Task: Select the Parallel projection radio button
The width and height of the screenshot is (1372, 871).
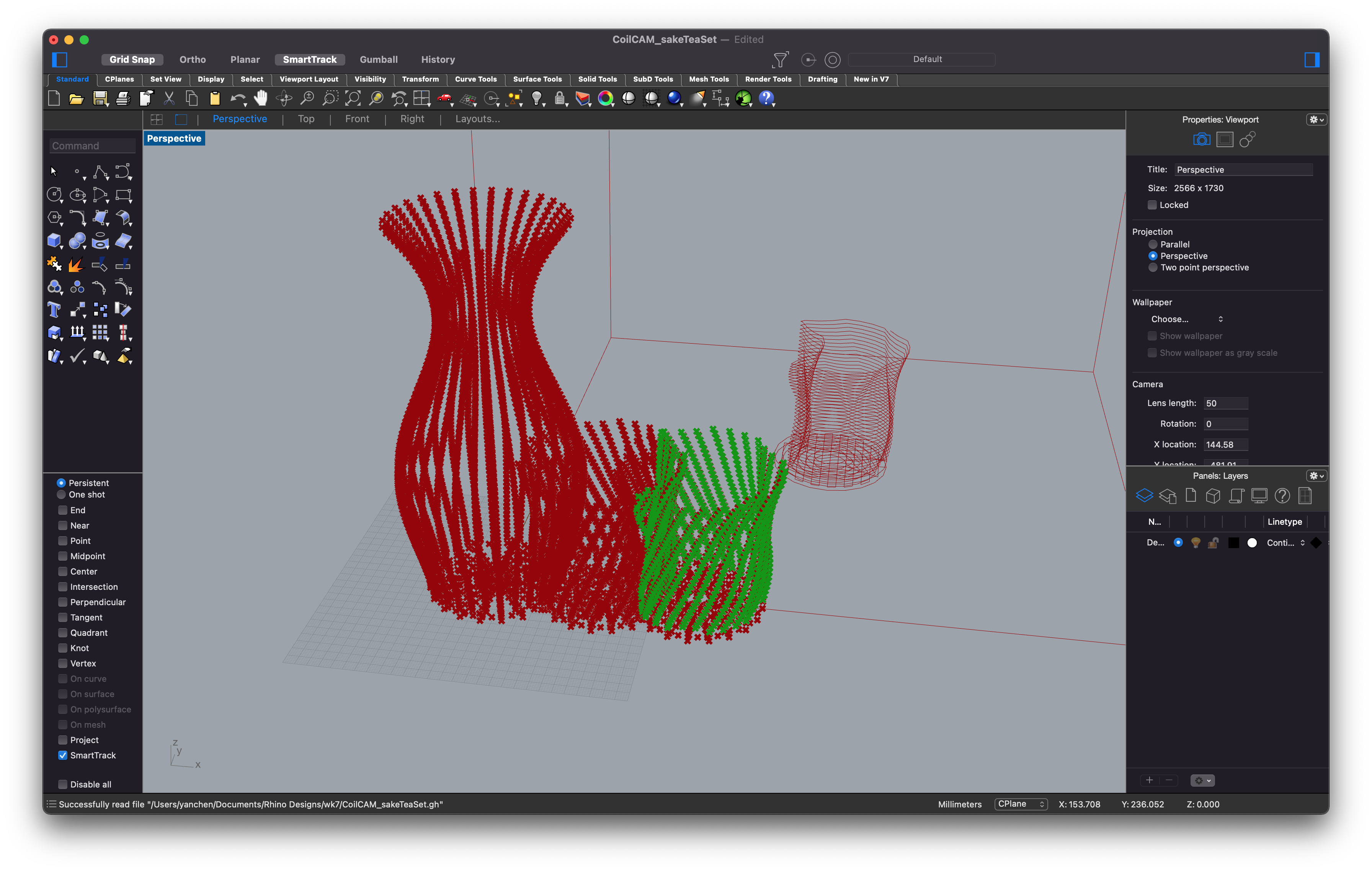Action: [1153, 244]
